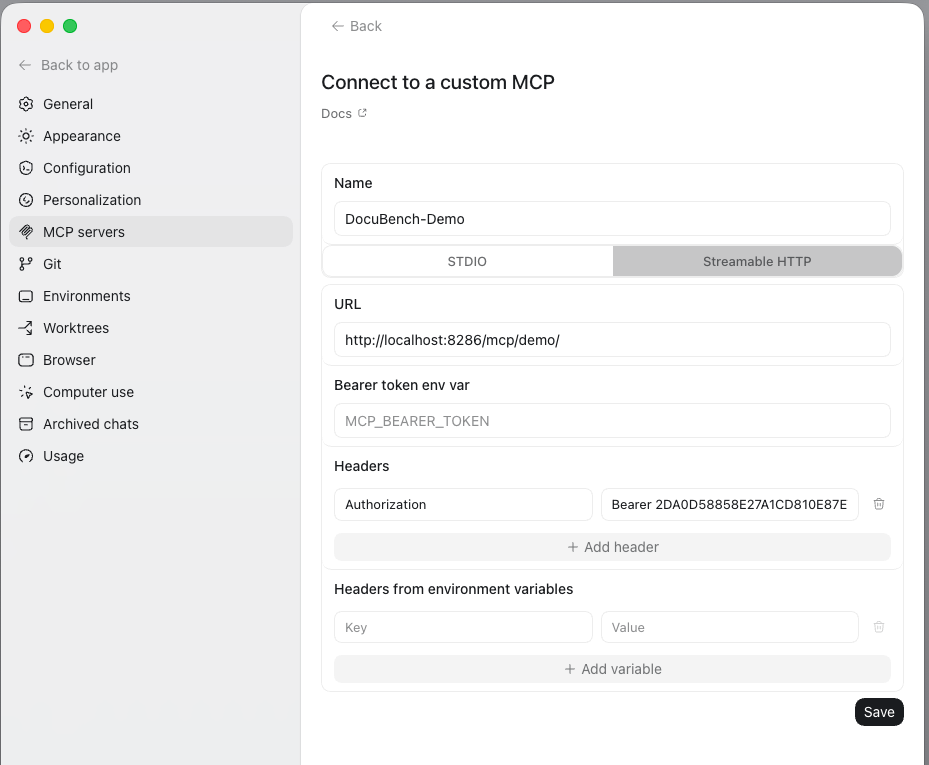Click the Personalization icon
Viewport: 929px width, 765px height.
(25, 200)
